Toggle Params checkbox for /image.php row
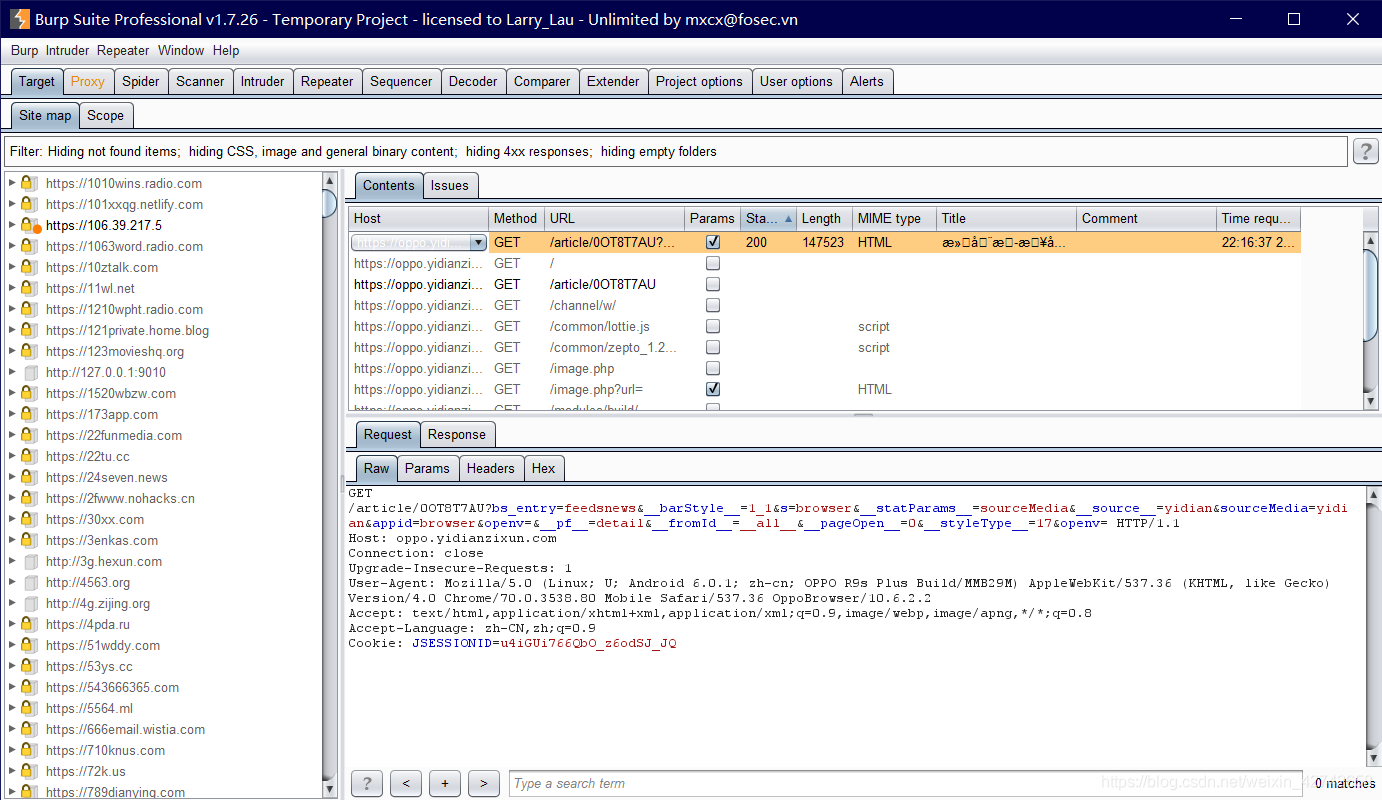Image resolution: width=1382 pixels, height=800 pixels. [713, 368]
